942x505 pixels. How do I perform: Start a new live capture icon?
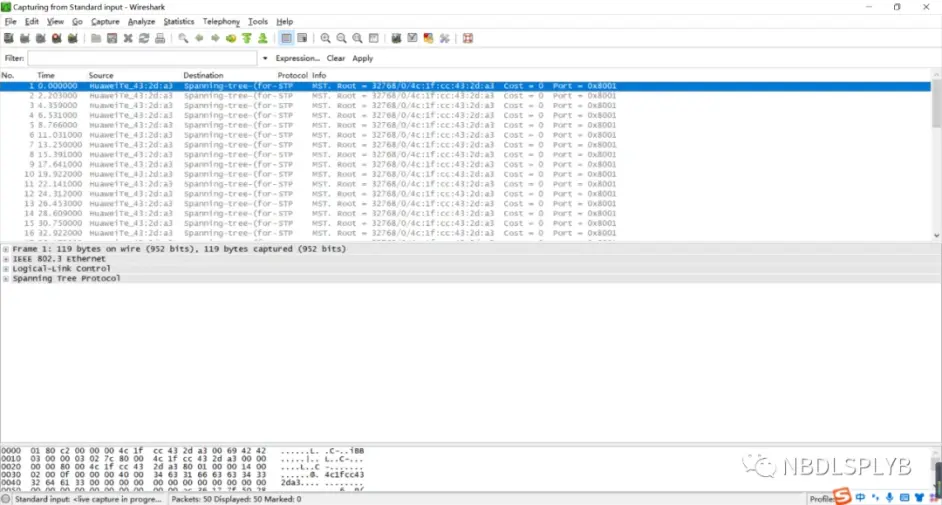(41, 38)
